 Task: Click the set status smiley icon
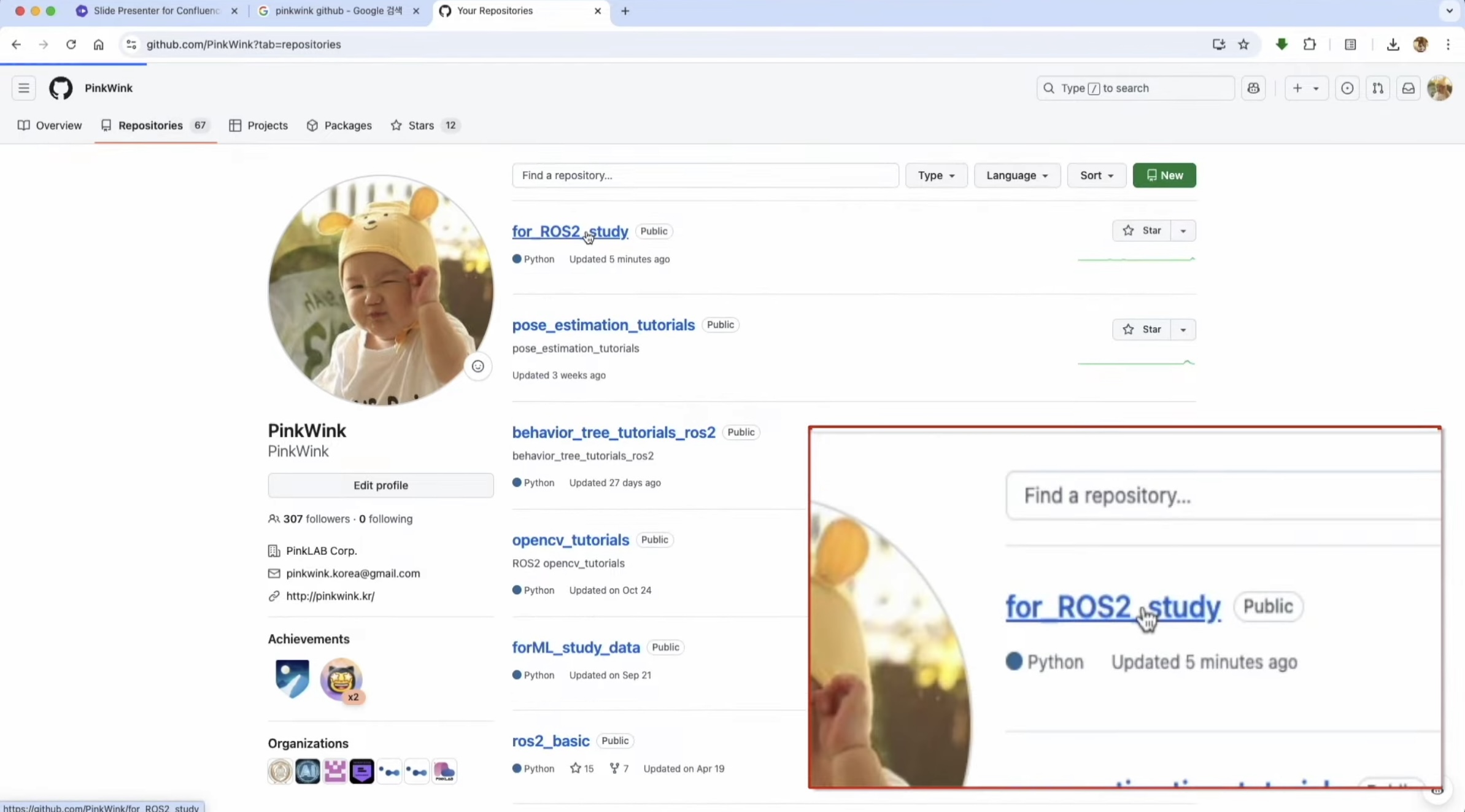pyautogui.click(x=477, y=366)
